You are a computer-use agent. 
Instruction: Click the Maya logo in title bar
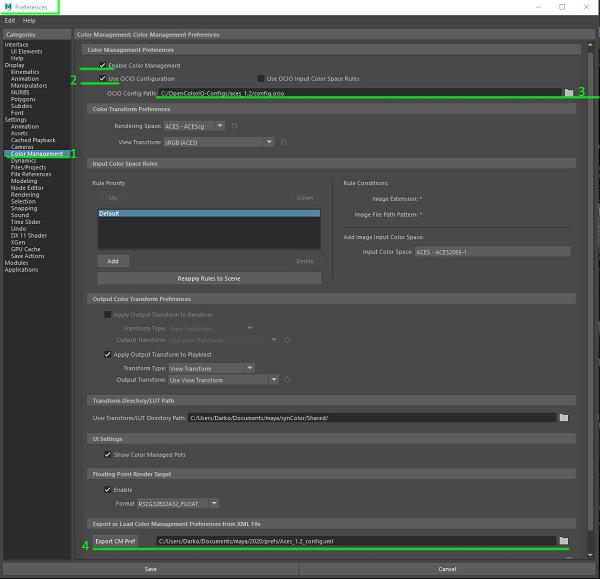(x=7, y=7)
